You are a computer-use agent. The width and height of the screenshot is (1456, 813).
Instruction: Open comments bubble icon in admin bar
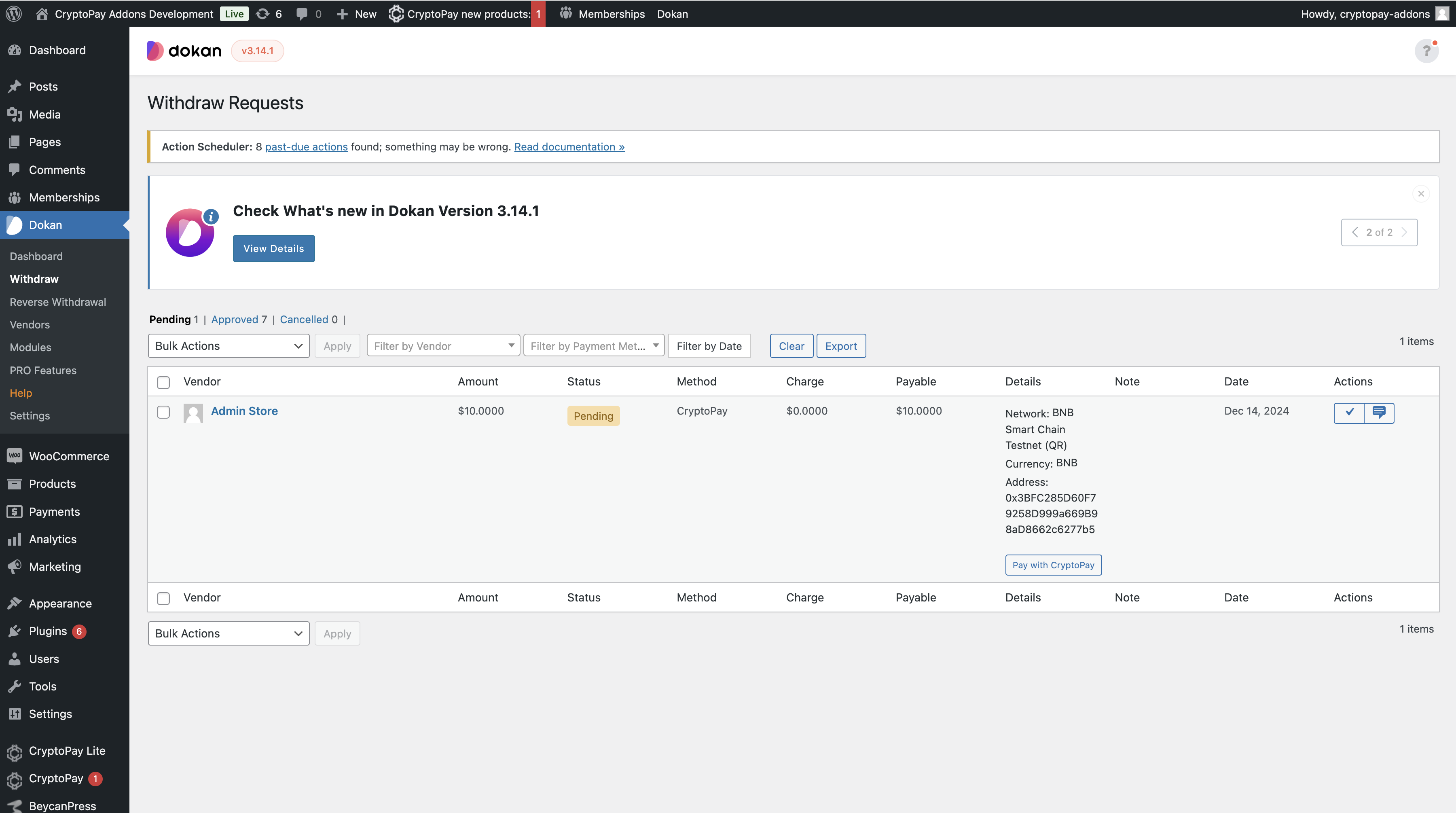coord(303,14)
